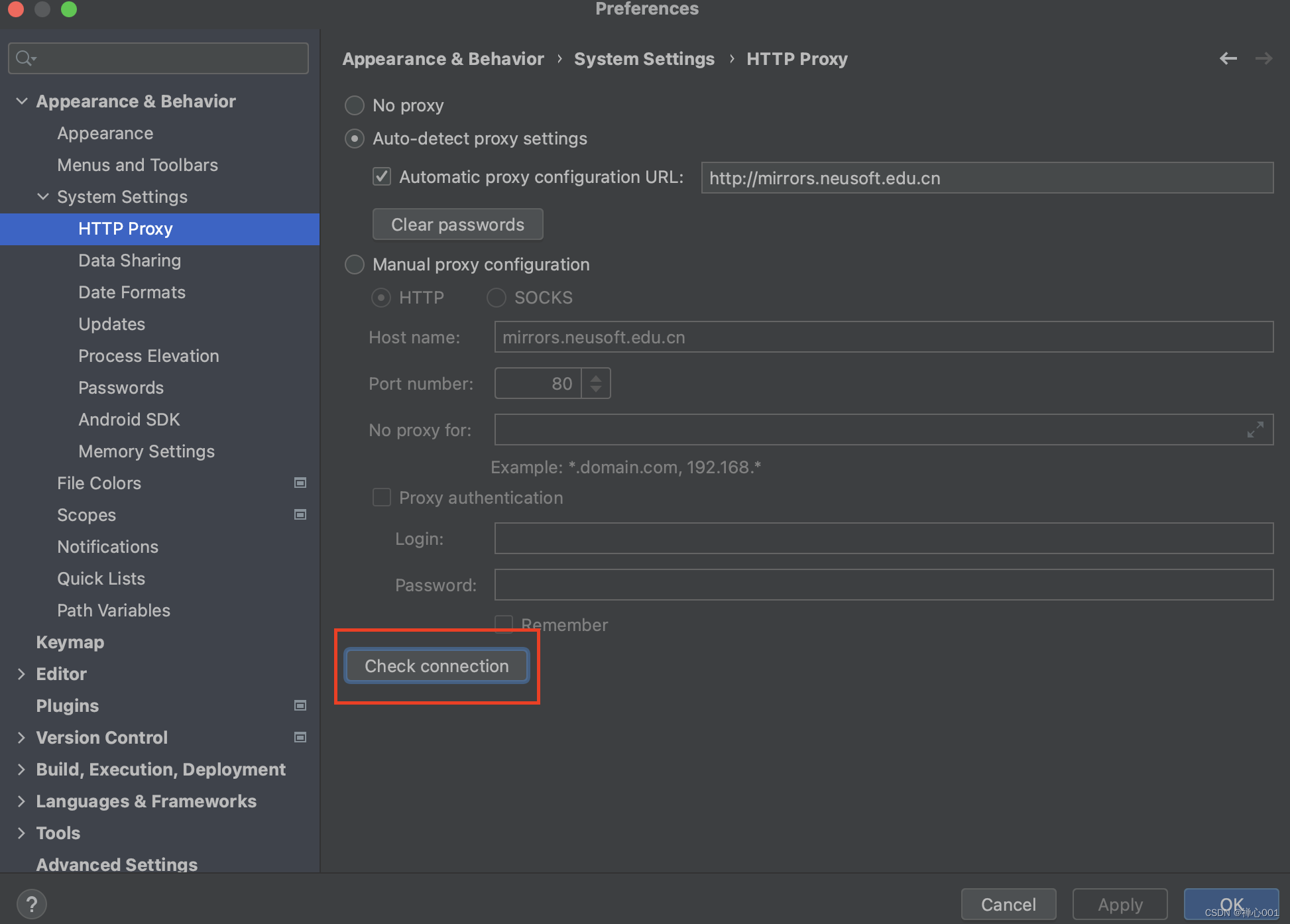Select HTTP Proxy in the breadcrumb
1290x924 pixels.
click(797, 58)
